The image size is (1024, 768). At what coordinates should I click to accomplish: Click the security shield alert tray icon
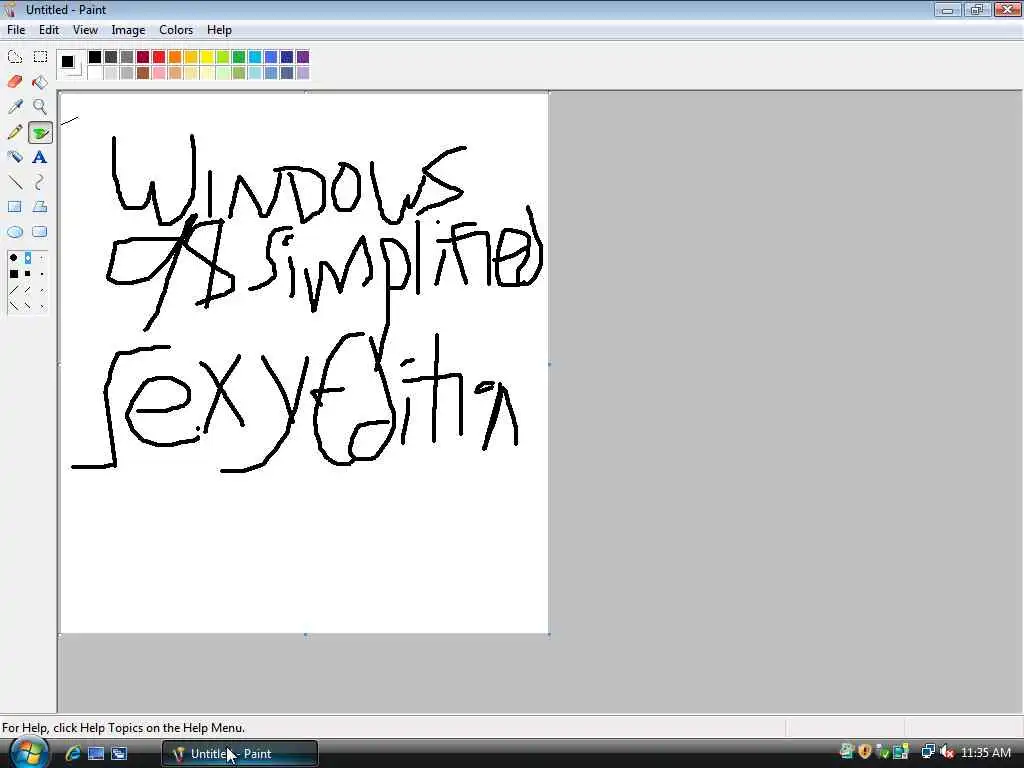pos(865,752)
